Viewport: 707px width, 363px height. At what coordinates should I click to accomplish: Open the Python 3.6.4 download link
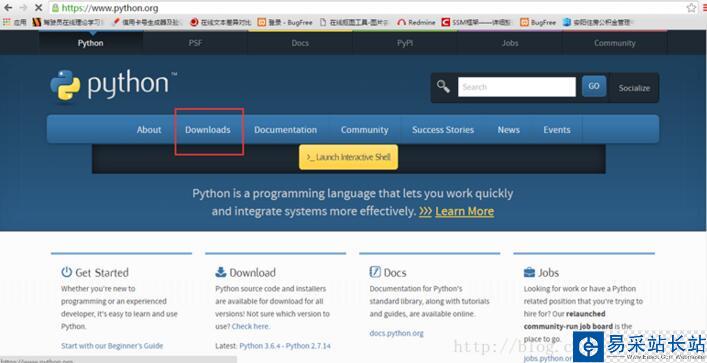click(x=261, y=346)
